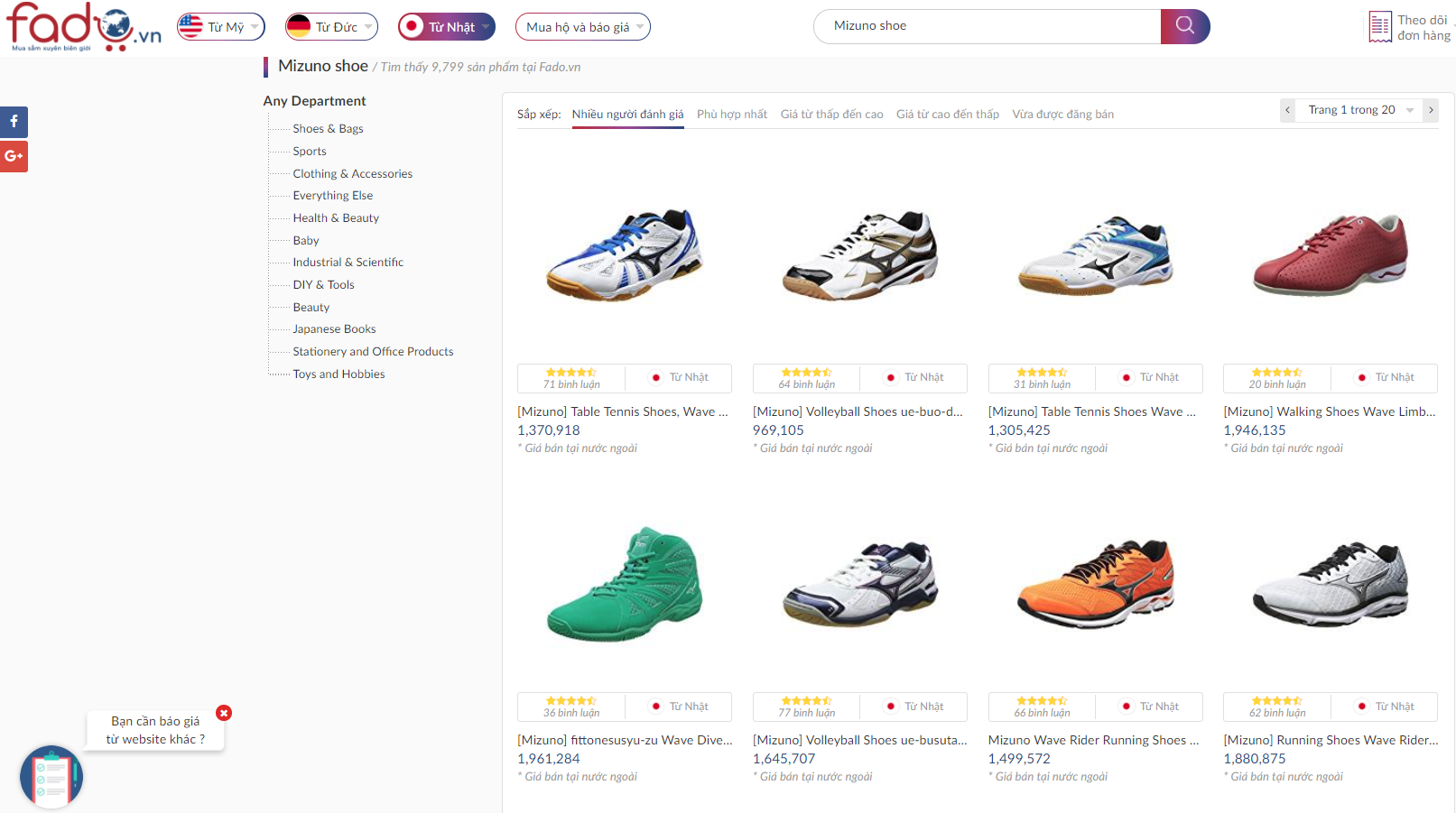Click star rating above 71 bình luận

coord(571,372)
